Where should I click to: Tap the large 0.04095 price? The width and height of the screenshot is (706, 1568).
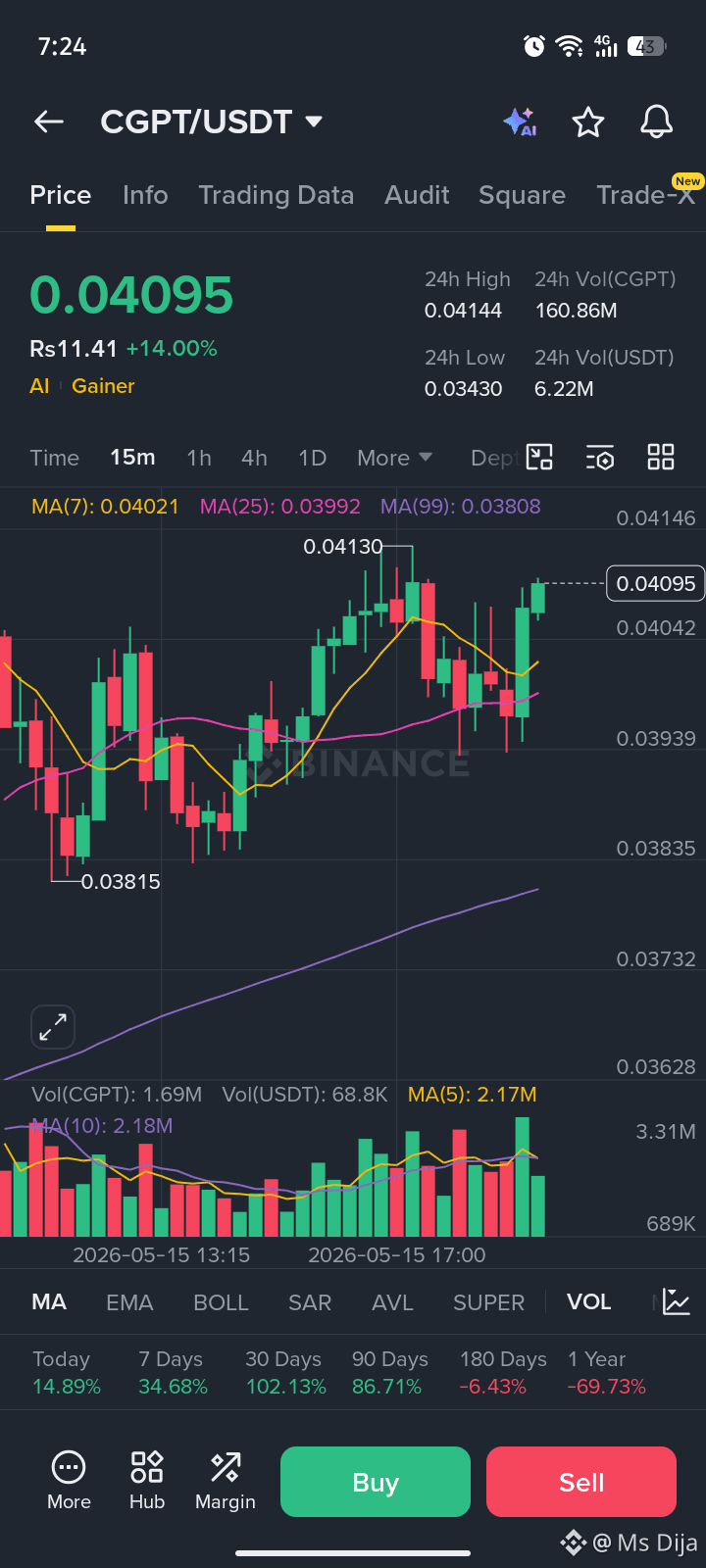click(131, 295)
